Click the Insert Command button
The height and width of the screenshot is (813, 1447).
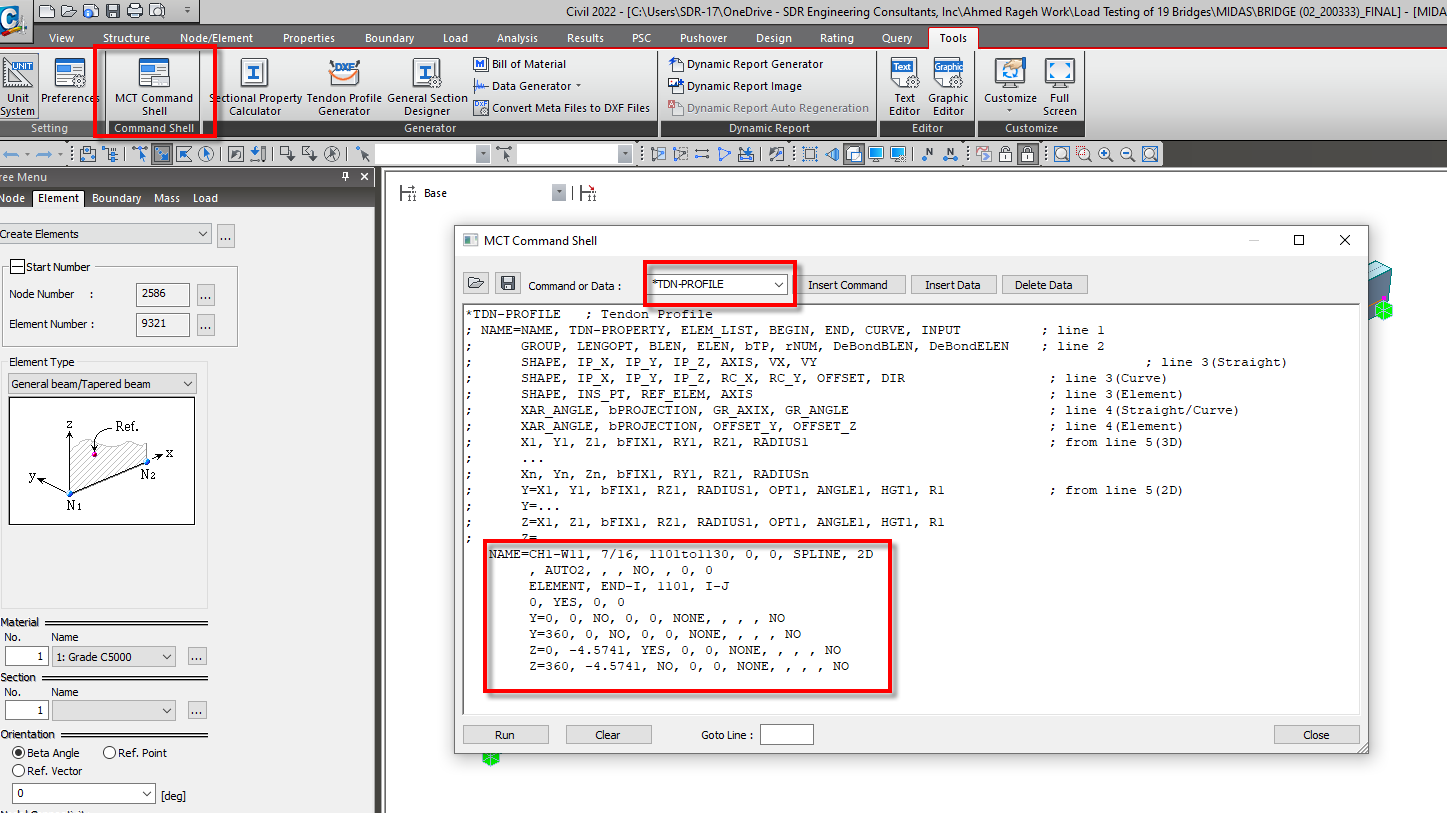click(847, 285)
